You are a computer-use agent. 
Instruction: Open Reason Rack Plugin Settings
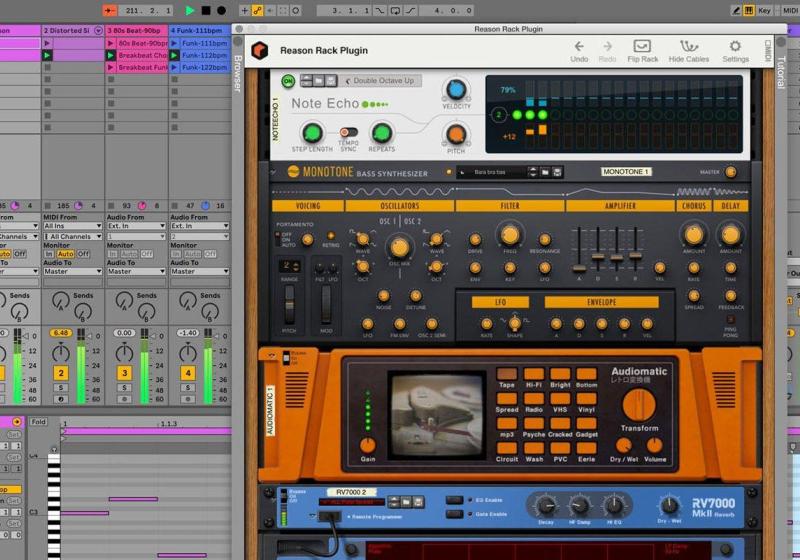[735, 52]
